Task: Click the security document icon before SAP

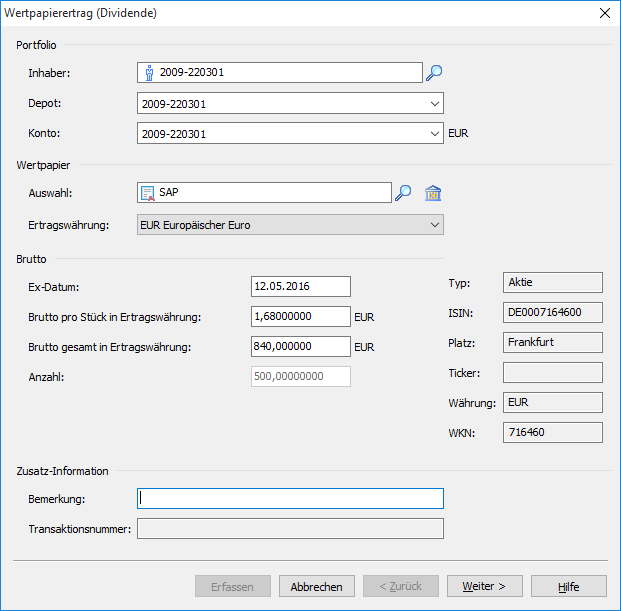Action: click(148, 193)
